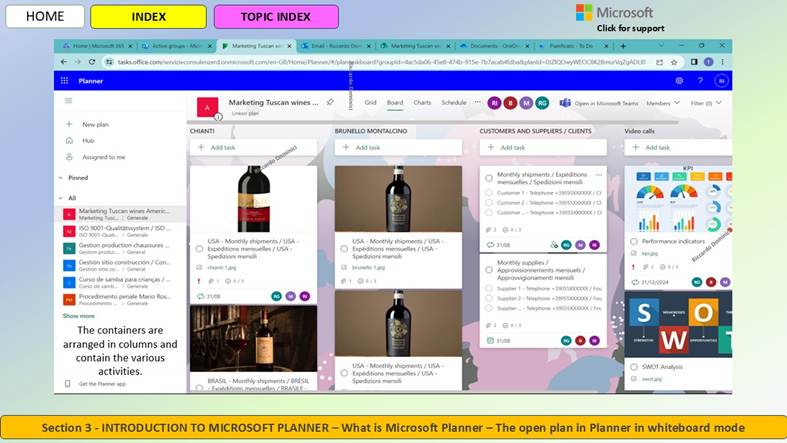Click the Hub home icon
787x443 pixels.
69,140
